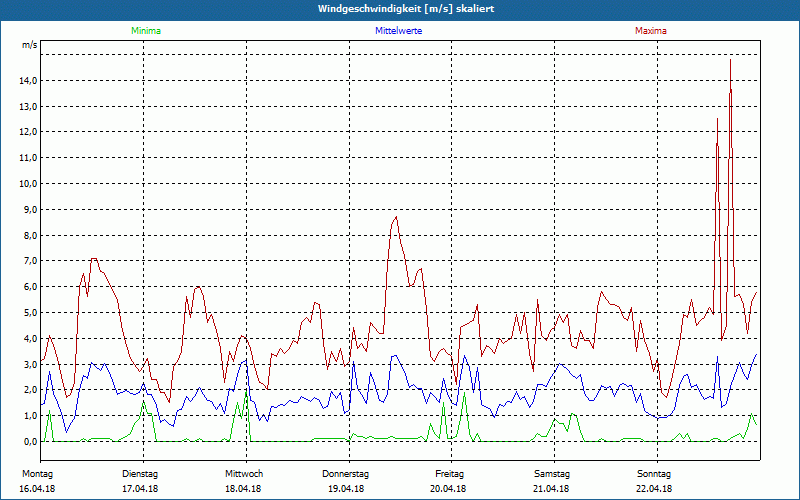800x500 pixels.
Task: Click the 'Mittwoch' day label
Action: tap(244, 474)
